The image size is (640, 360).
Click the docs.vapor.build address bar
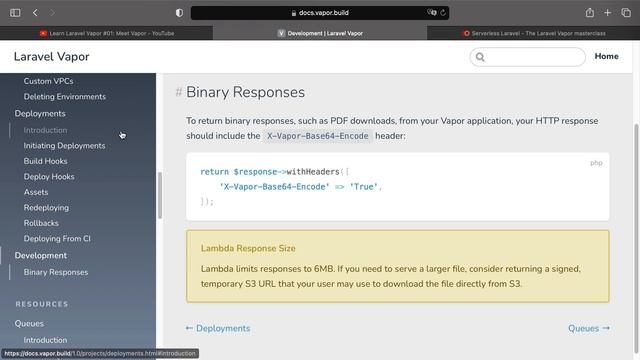(x=320, y=13)
